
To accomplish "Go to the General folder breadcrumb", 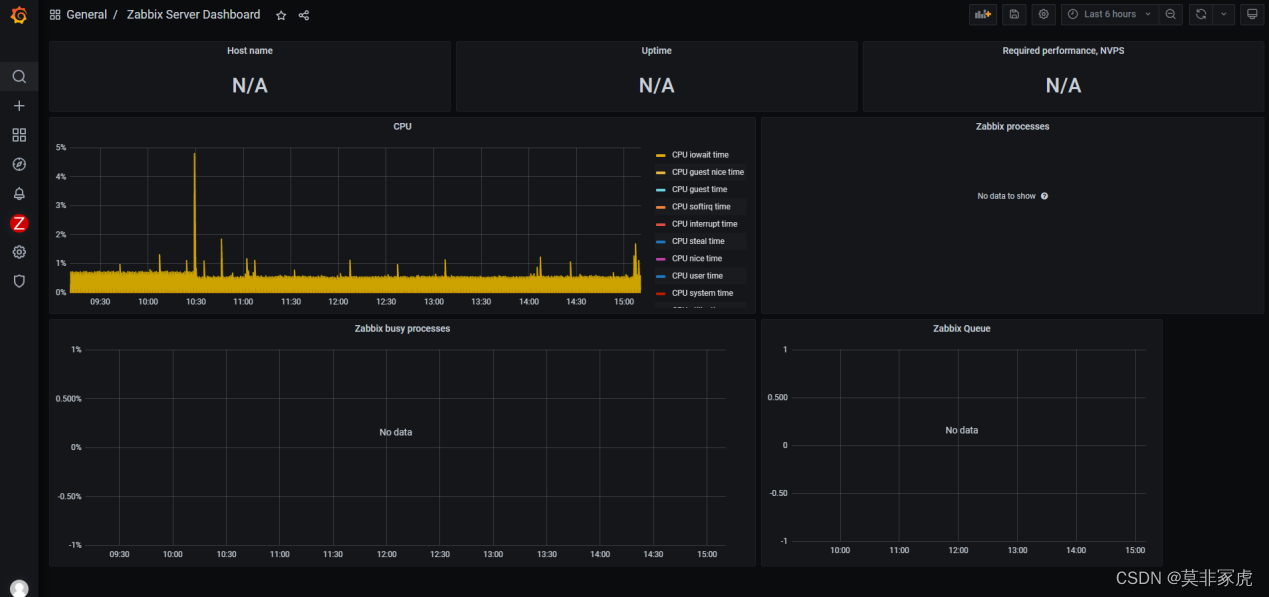I will coord(86,15).
